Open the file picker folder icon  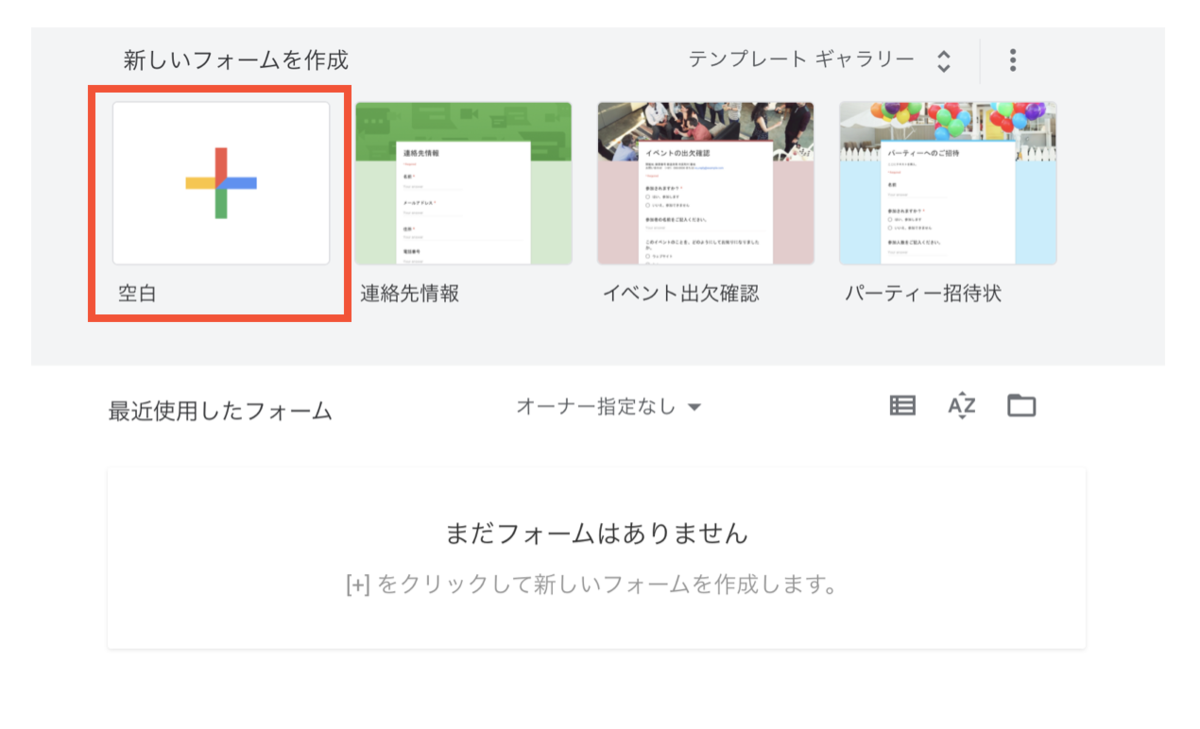coord(1021,405)
